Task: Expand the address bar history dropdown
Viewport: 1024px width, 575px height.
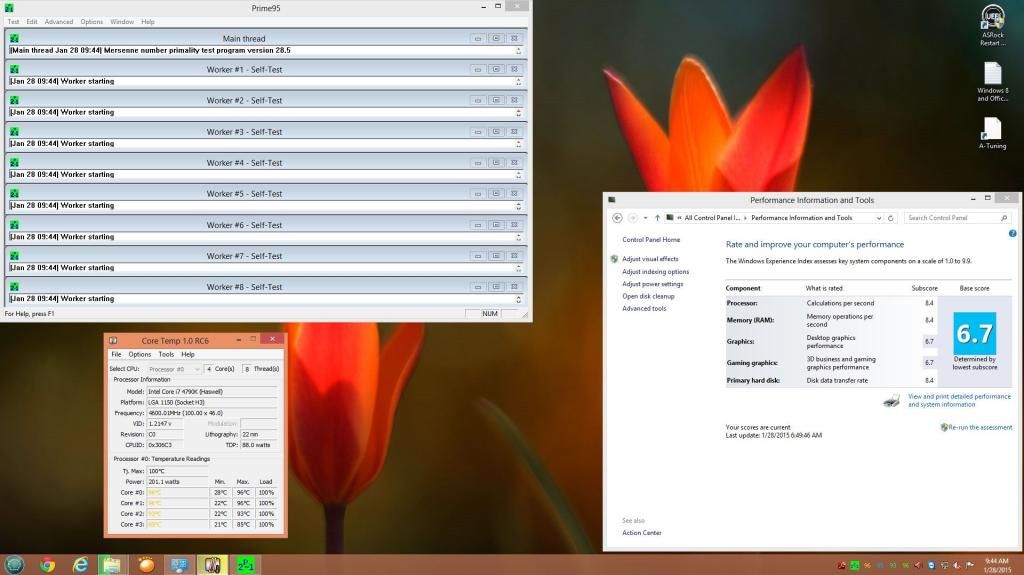Action: pos(878,218)
